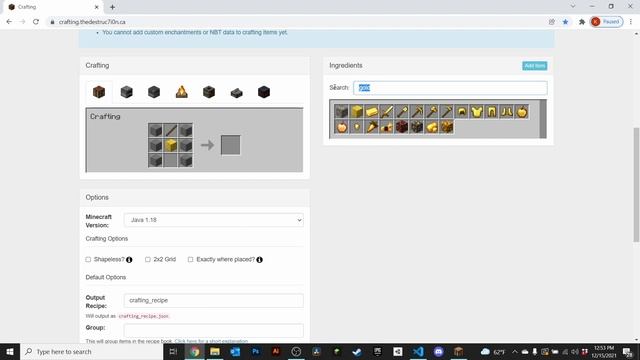Screen dimensions: 640x360
Task: Switch to the smoker recipe tab
Action: (x=209, y=92)
